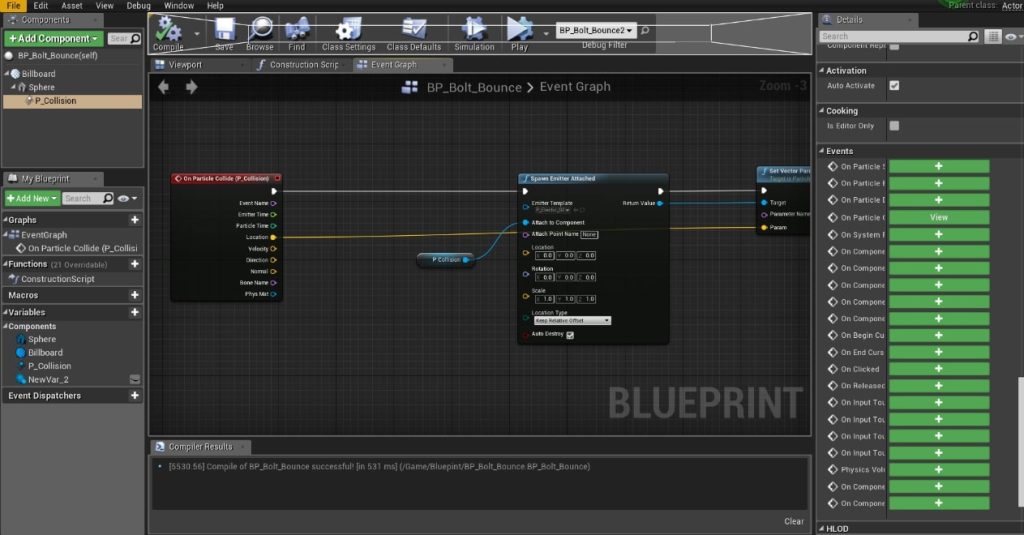Select the NewVar_2 variable in My Blueprint
Image resolution: width=1024 pixels, height=535 pixels.
click(x=48, y=380)
